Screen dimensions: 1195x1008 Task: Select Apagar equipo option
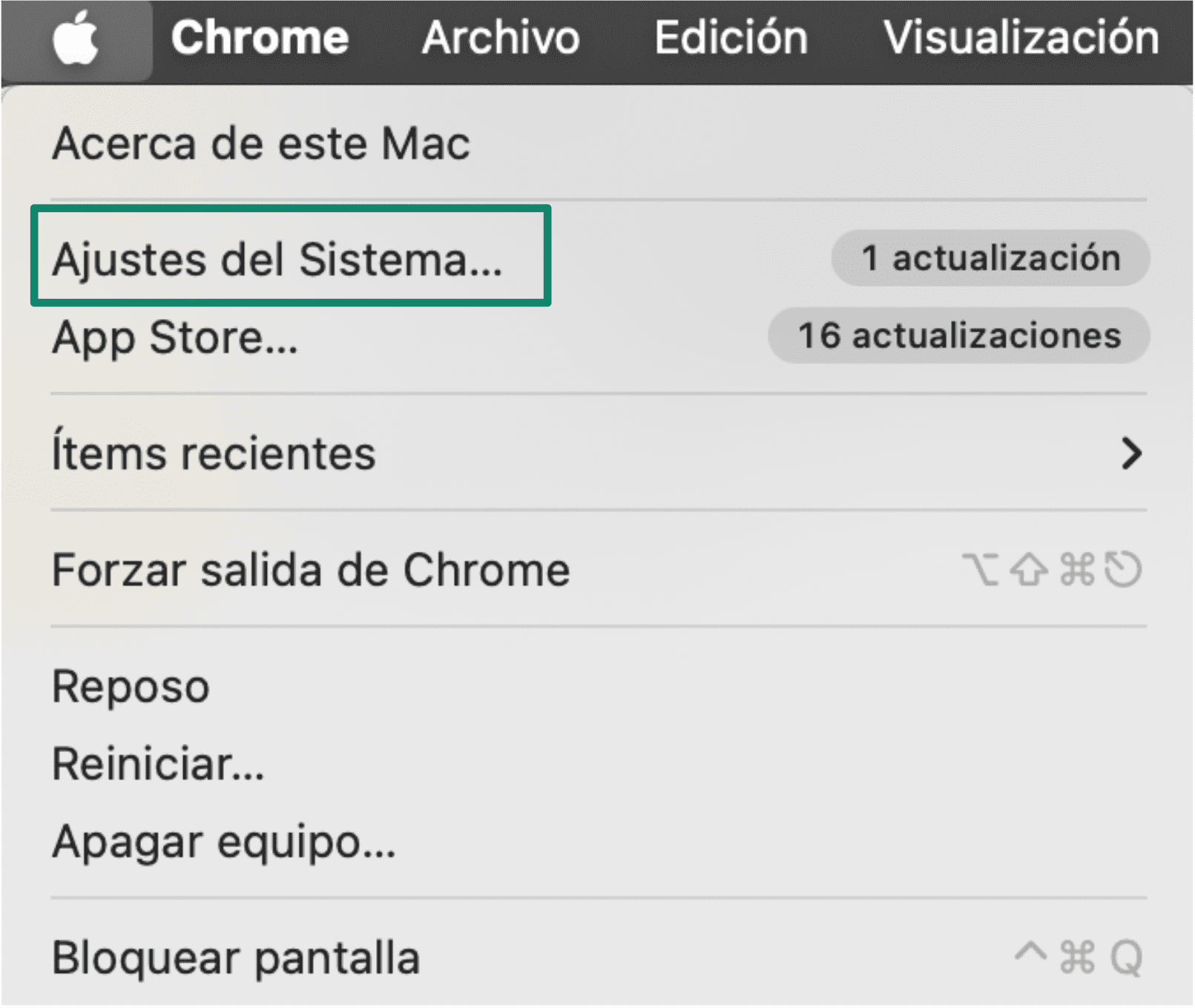223,842
